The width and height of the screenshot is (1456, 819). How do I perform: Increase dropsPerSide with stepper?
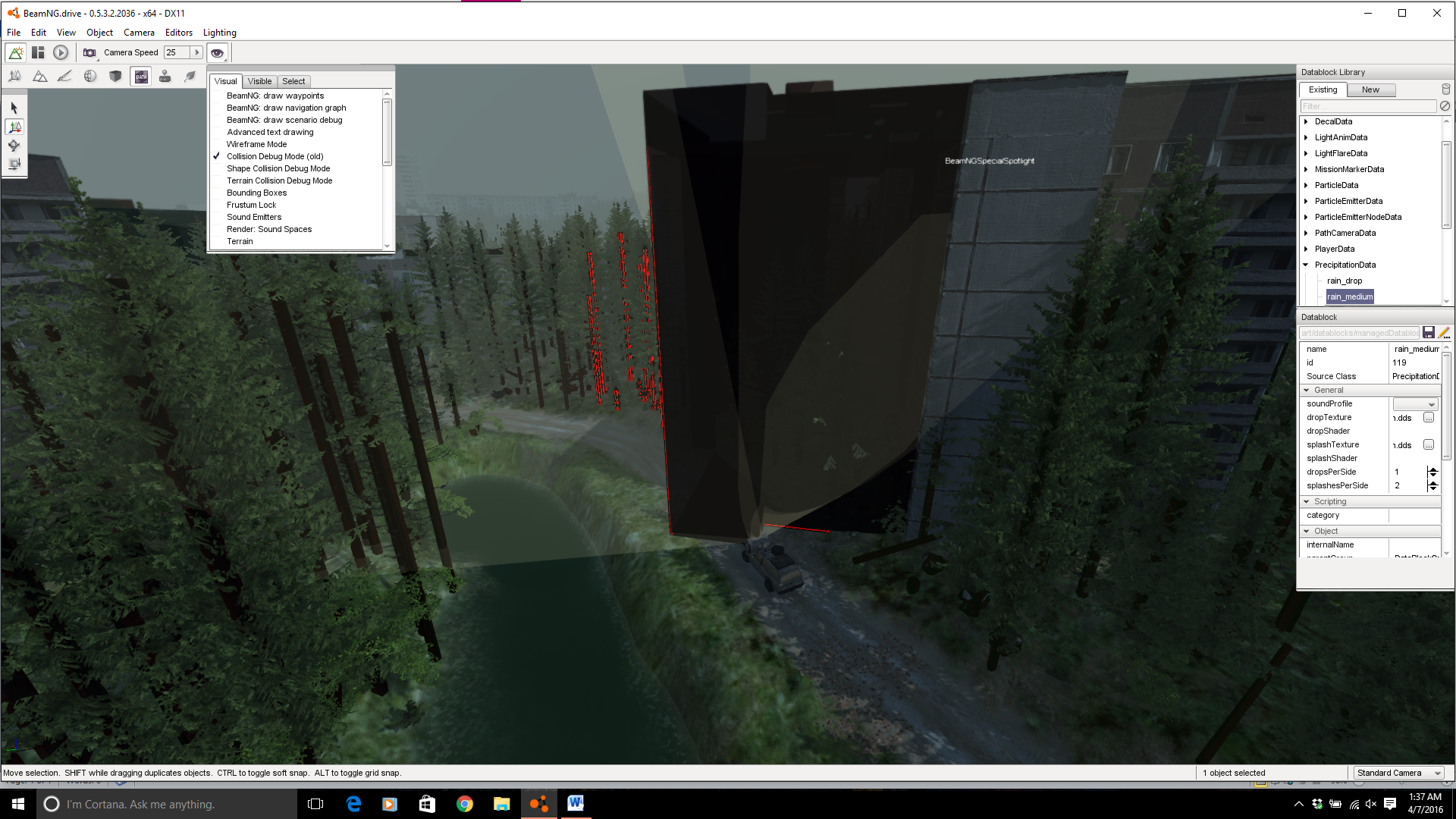[x=1433, y=469]
